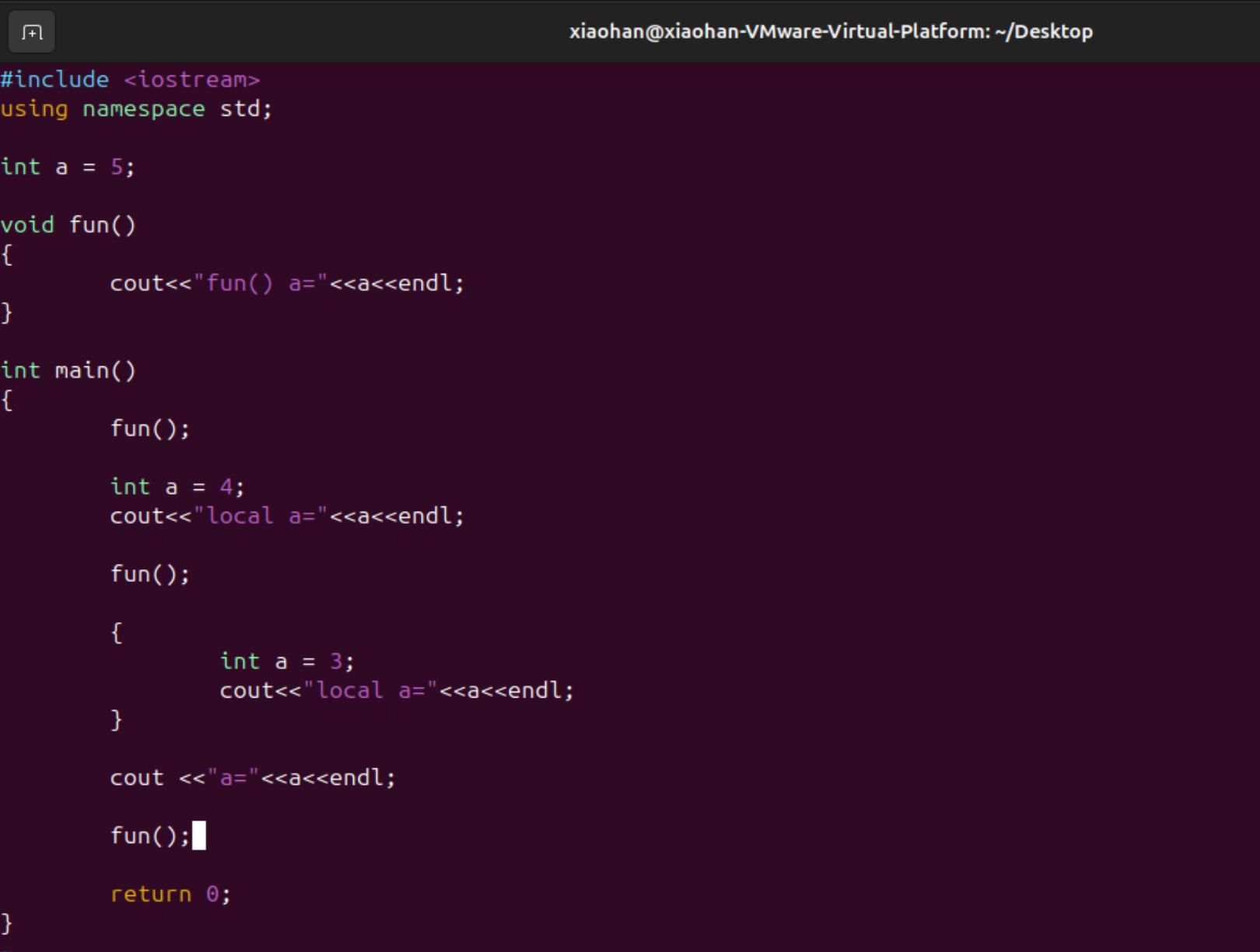Click the text cursor block after the last 'fun();'
Viewport: 1260px width, 952px height.
click(199, 835)
